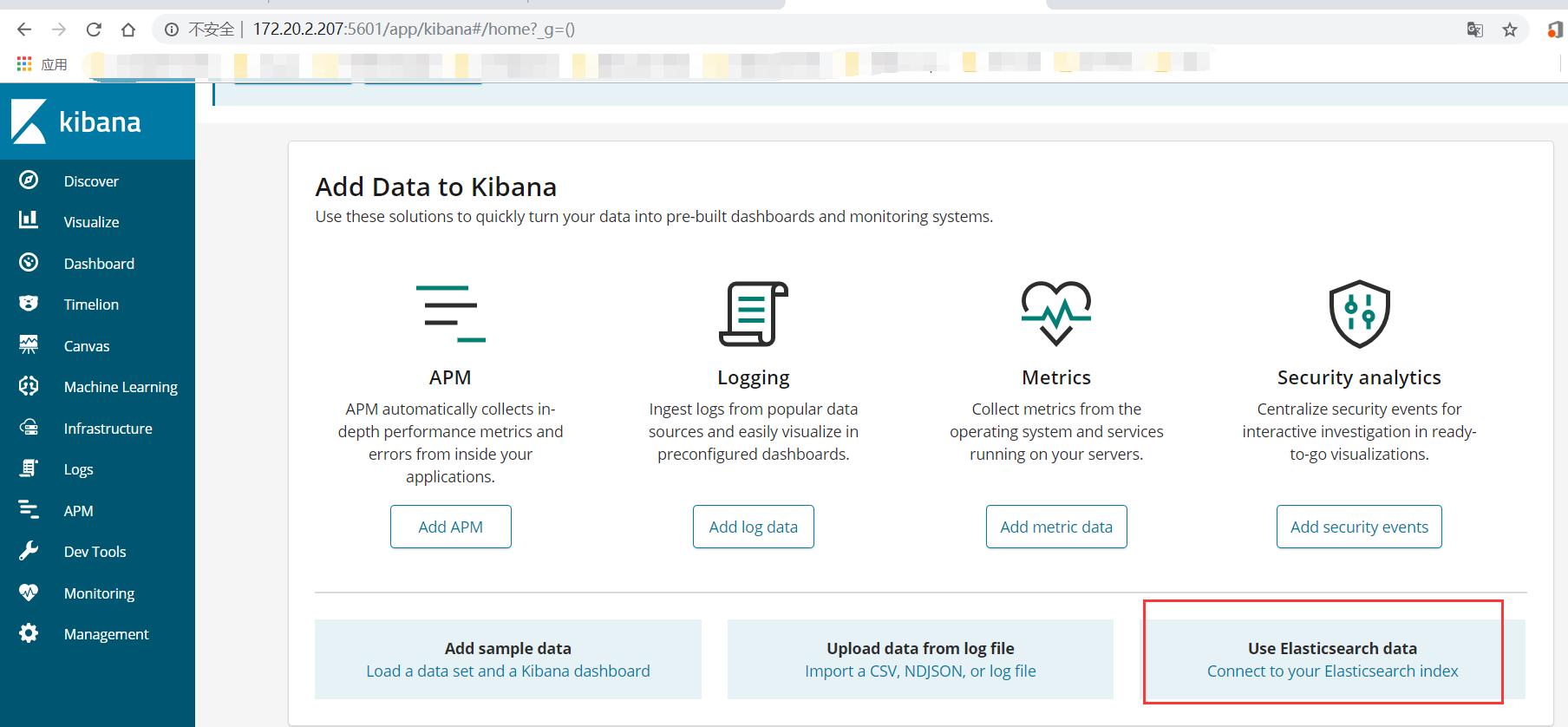Click the Logging scroll illustration icon
Viewport: 1568px width, 727px height.
coord(753,313)
